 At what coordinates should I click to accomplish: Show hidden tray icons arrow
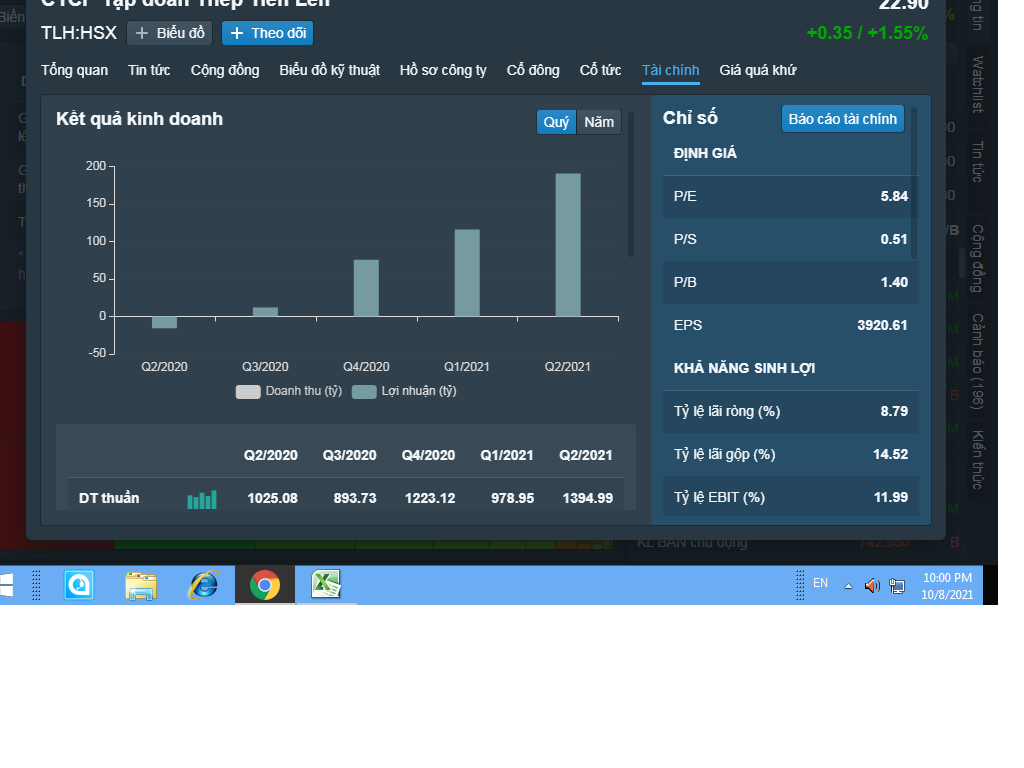click(848, 586)
